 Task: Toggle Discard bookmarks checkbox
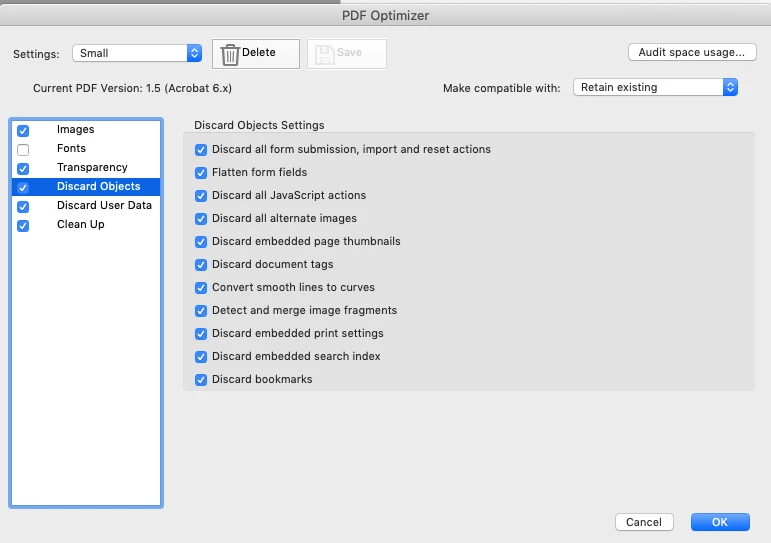pos(201,380)
